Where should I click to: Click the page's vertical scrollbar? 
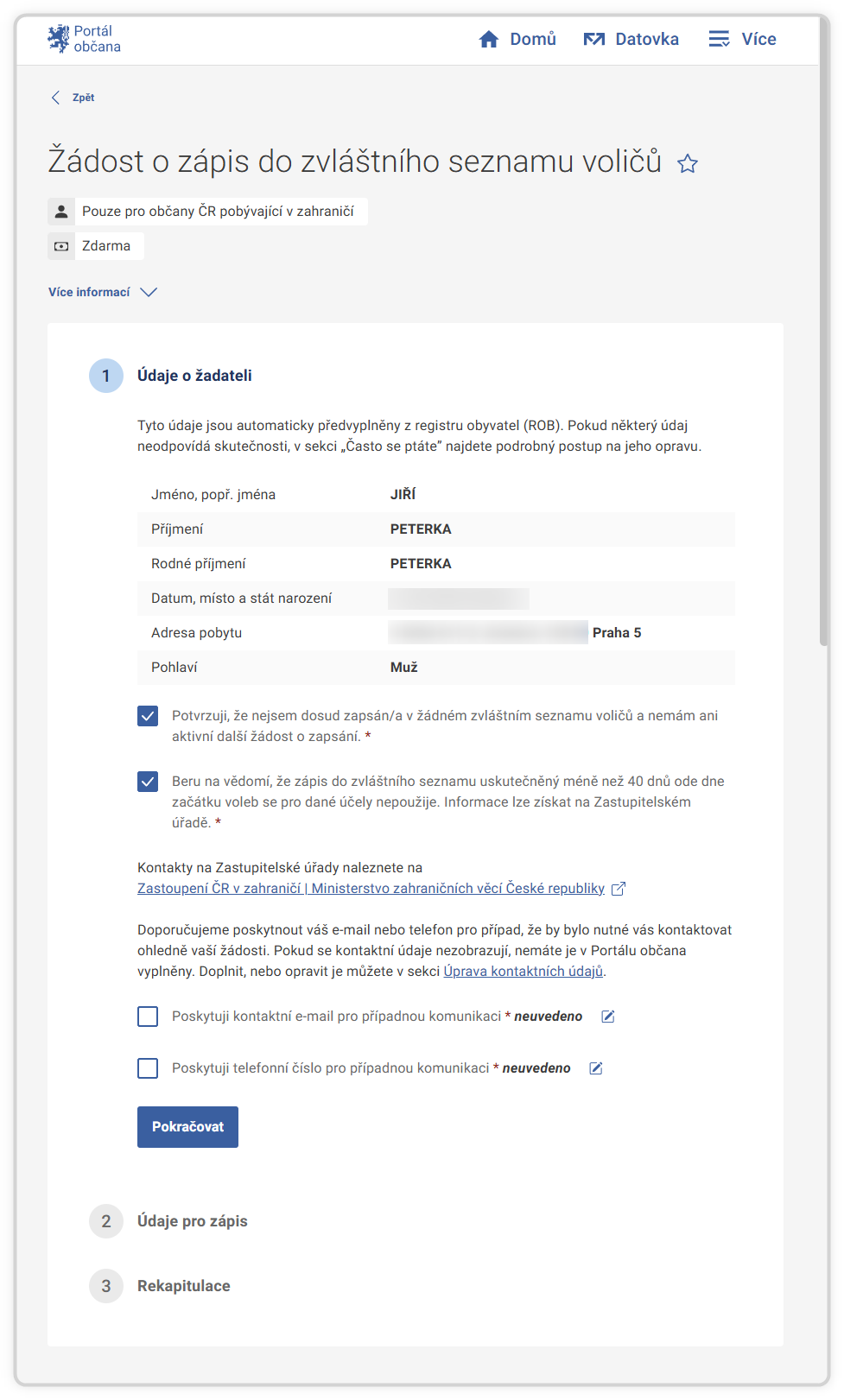click(824, 345)
